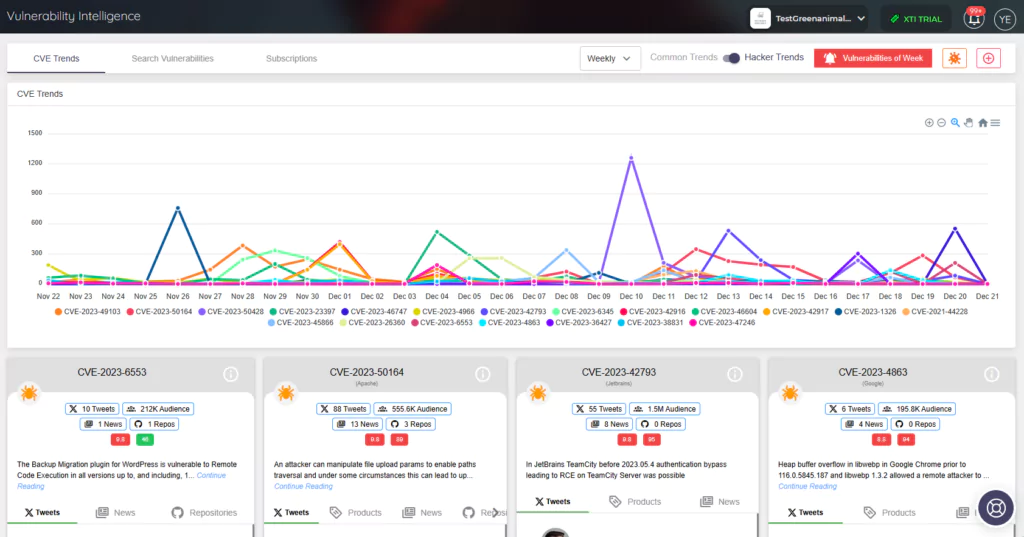The width and height of the screenshot is (1024, 537).
Task: Toggle CVE-2023-50164 series in legend
Action: (x=159, y=312)
